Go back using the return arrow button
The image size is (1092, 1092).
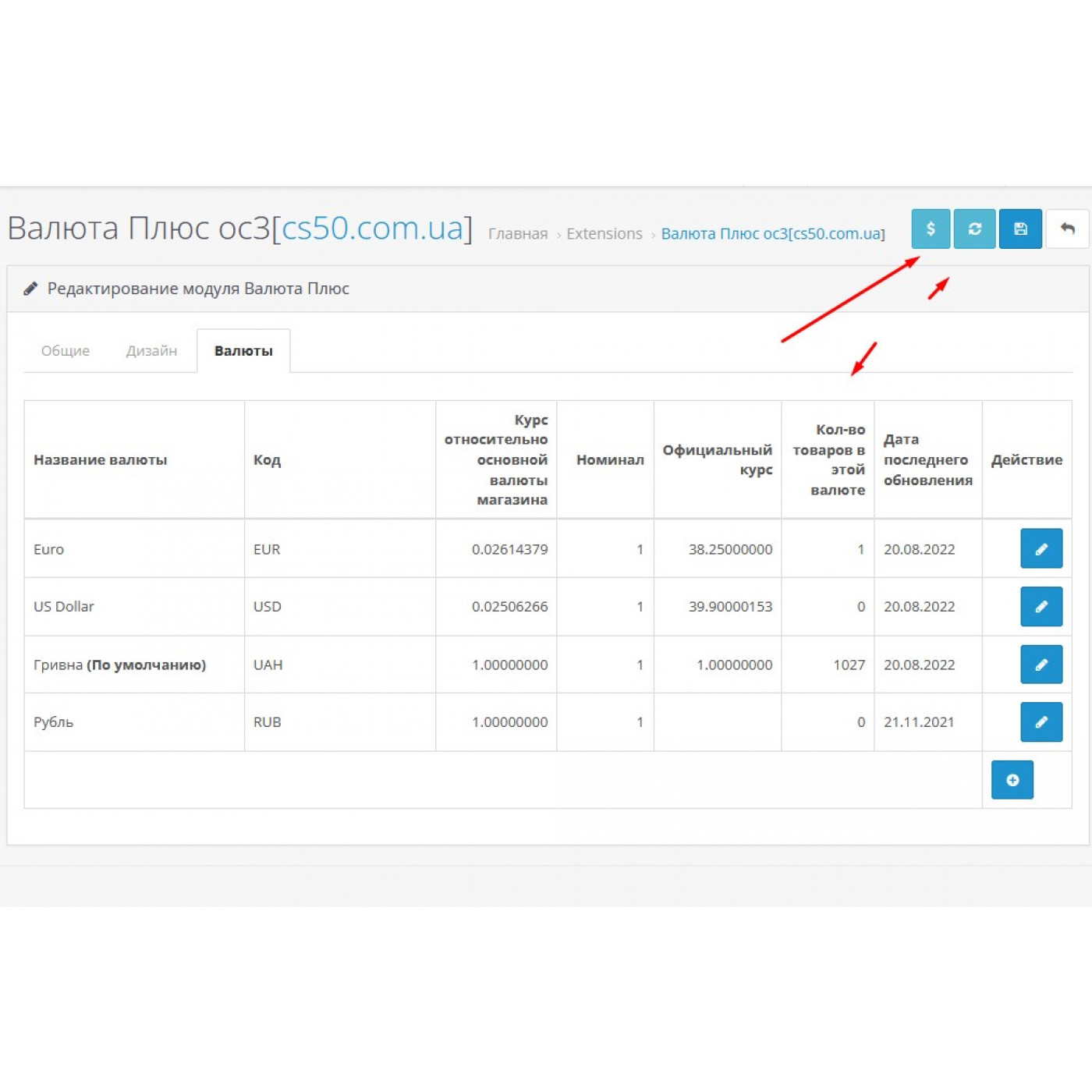1066,229
